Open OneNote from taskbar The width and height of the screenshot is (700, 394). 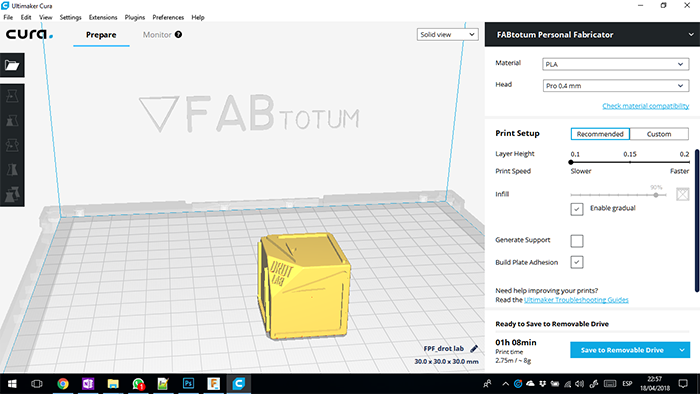[x=88, y=384]
